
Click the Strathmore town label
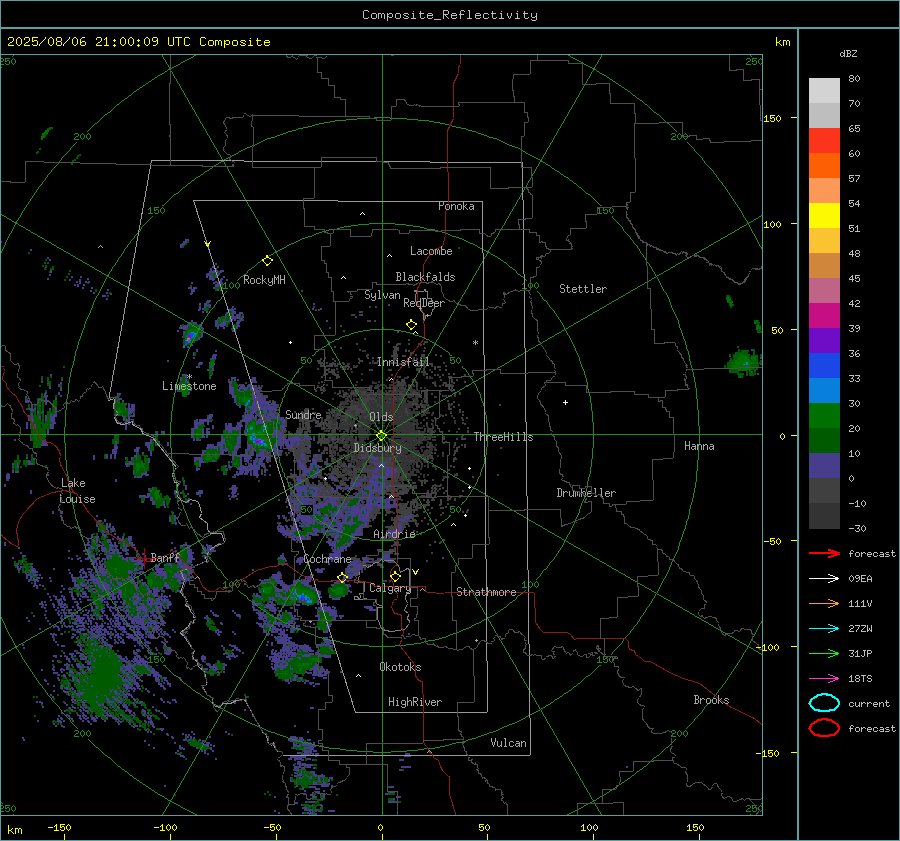coord(486,592)
